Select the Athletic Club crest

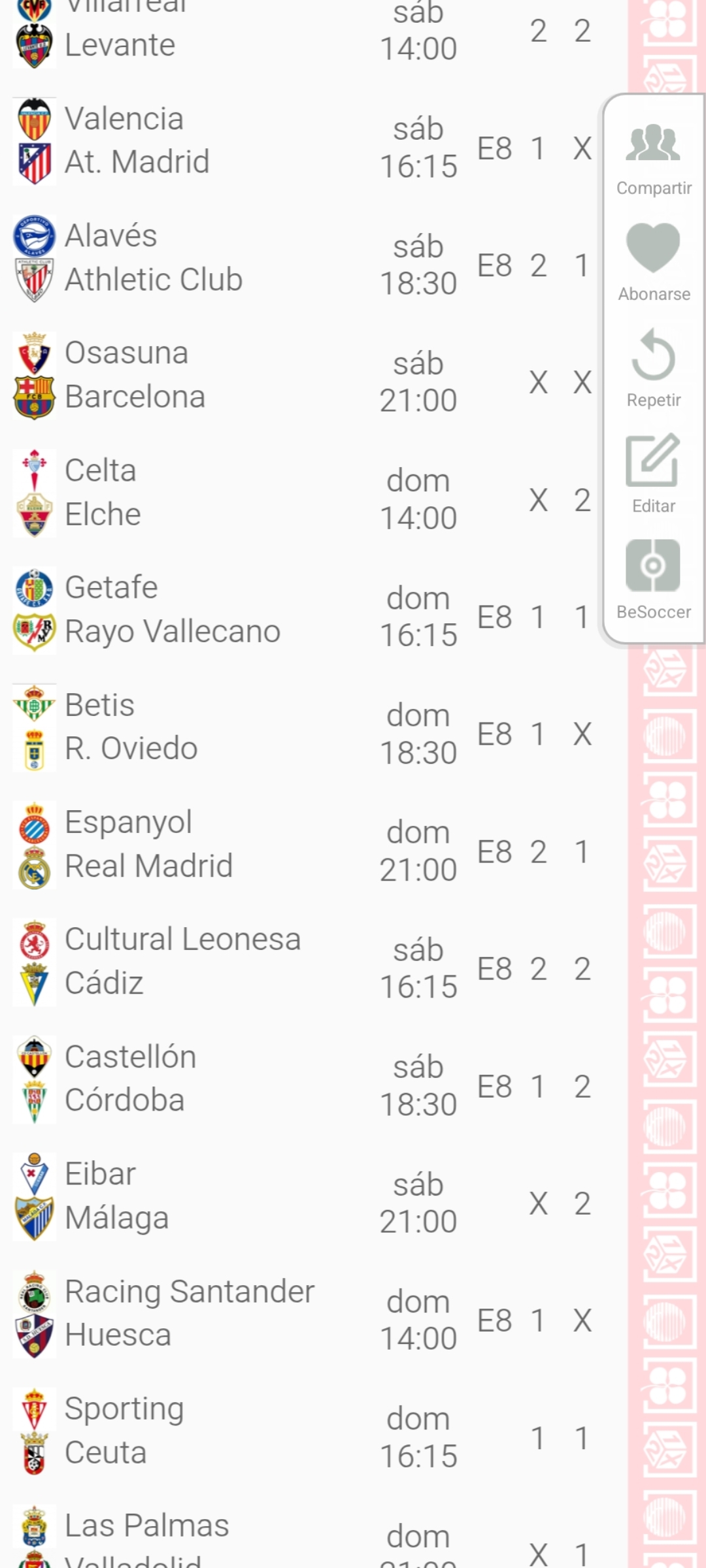tap(35, 280)
